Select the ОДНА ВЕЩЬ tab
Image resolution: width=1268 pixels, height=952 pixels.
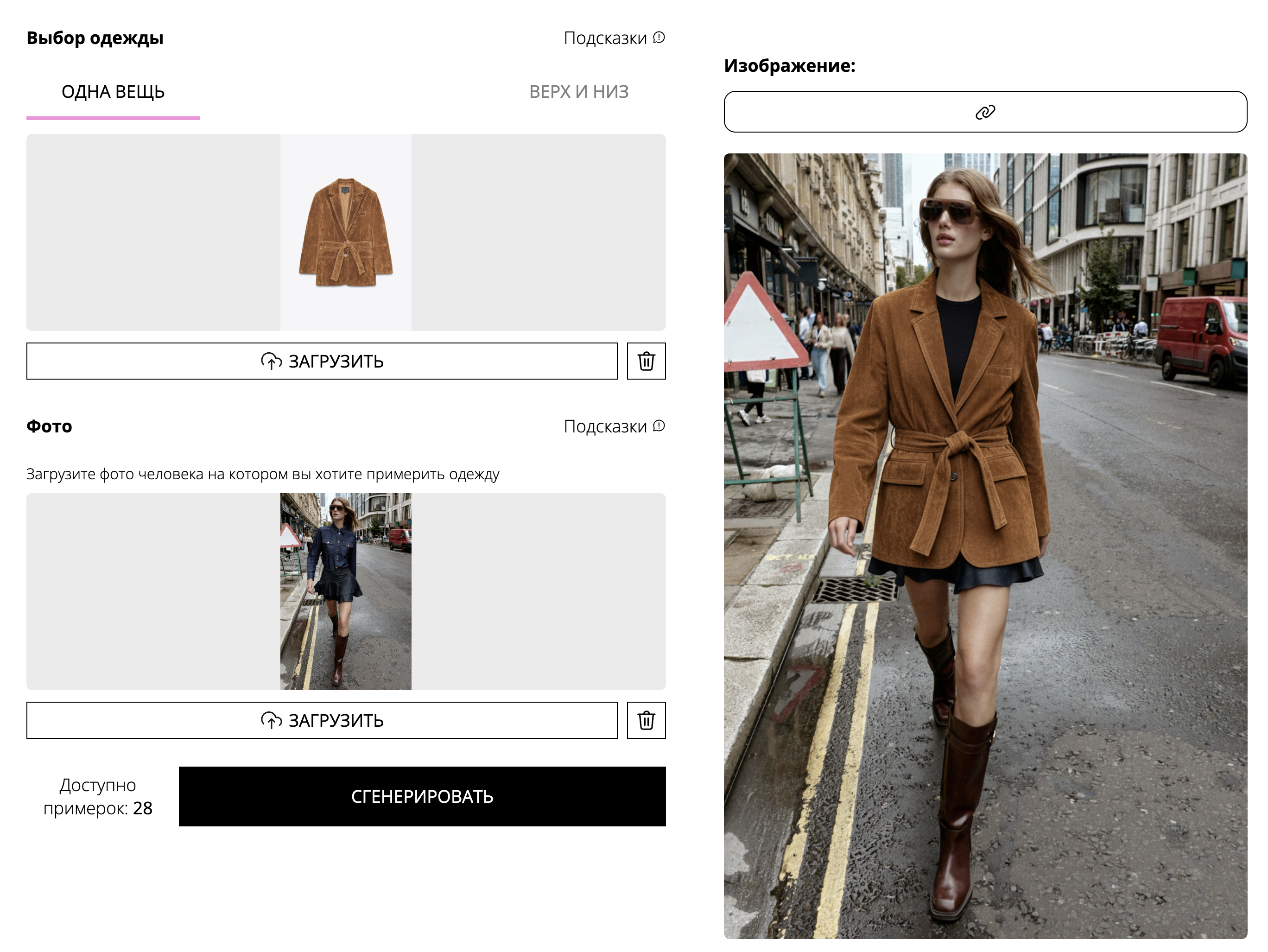(x=113, y=92)
